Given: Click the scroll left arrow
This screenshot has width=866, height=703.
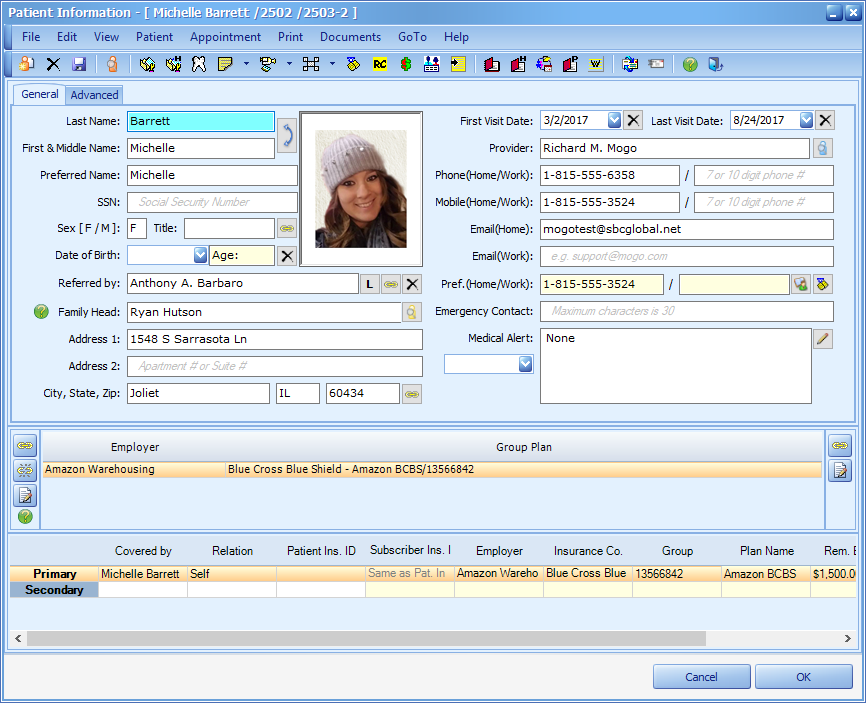Looking at the screenshot, I should tap(18, 638).
